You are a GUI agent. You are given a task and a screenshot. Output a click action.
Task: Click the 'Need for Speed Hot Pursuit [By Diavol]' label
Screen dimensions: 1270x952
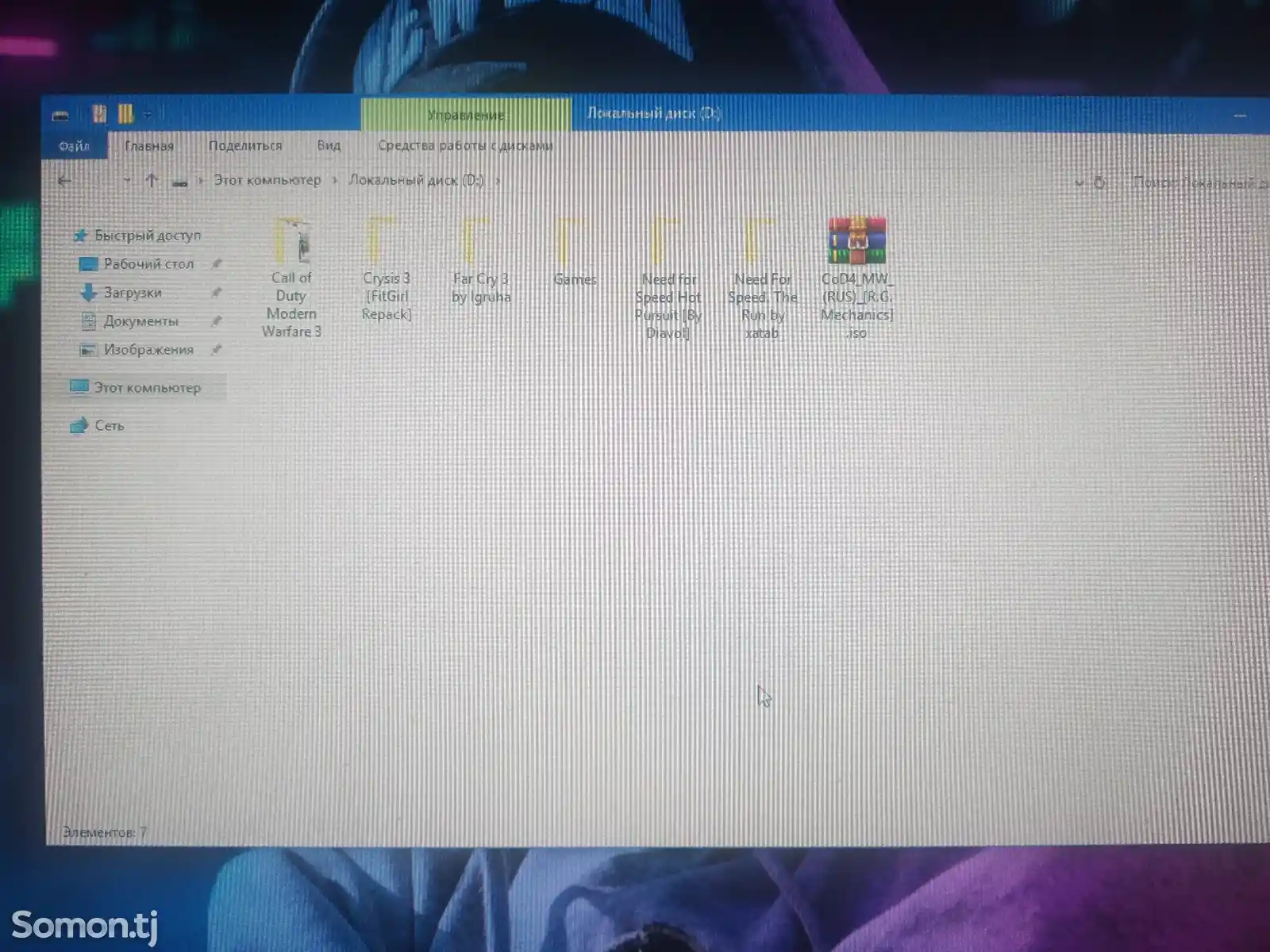pos(668,306)
